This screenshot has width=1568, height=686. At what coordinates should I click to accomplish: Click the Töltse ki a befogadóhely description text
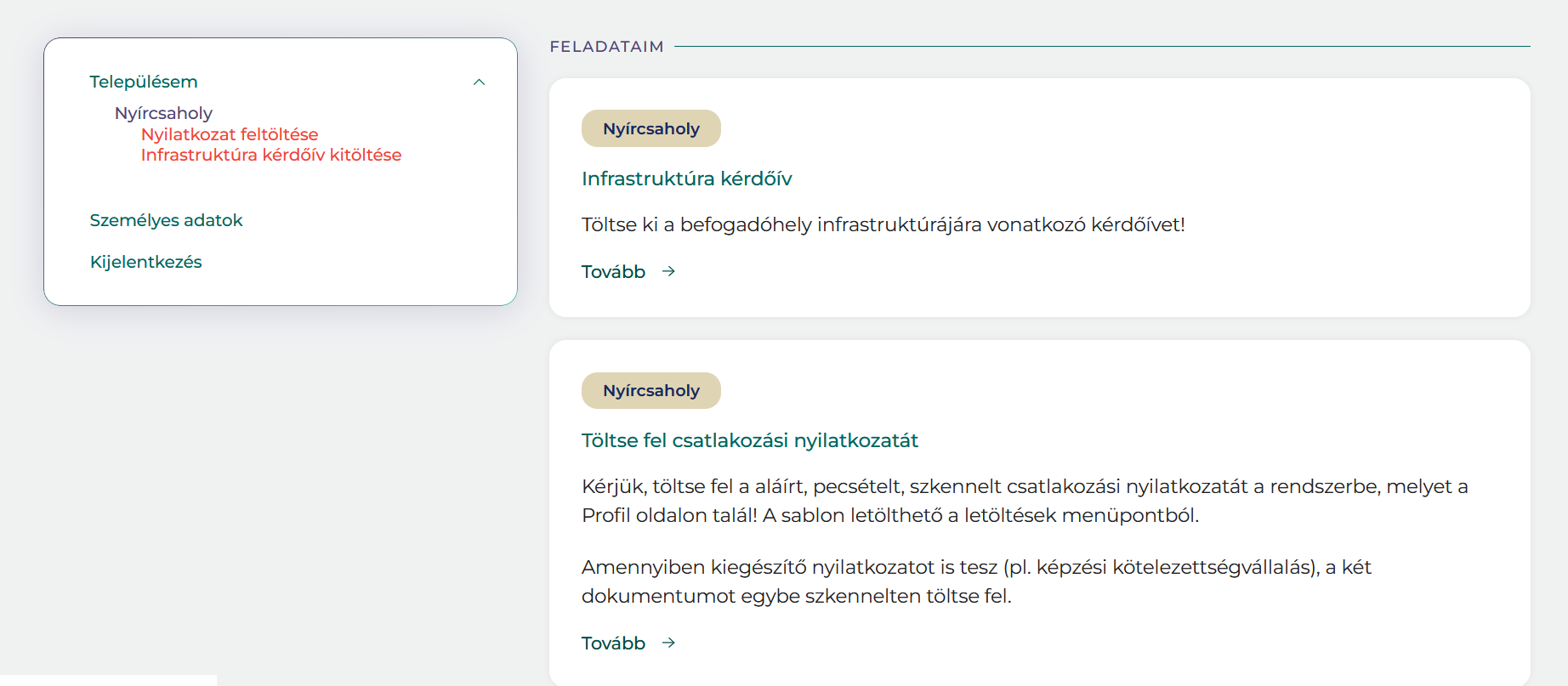(x=883, y=224)
